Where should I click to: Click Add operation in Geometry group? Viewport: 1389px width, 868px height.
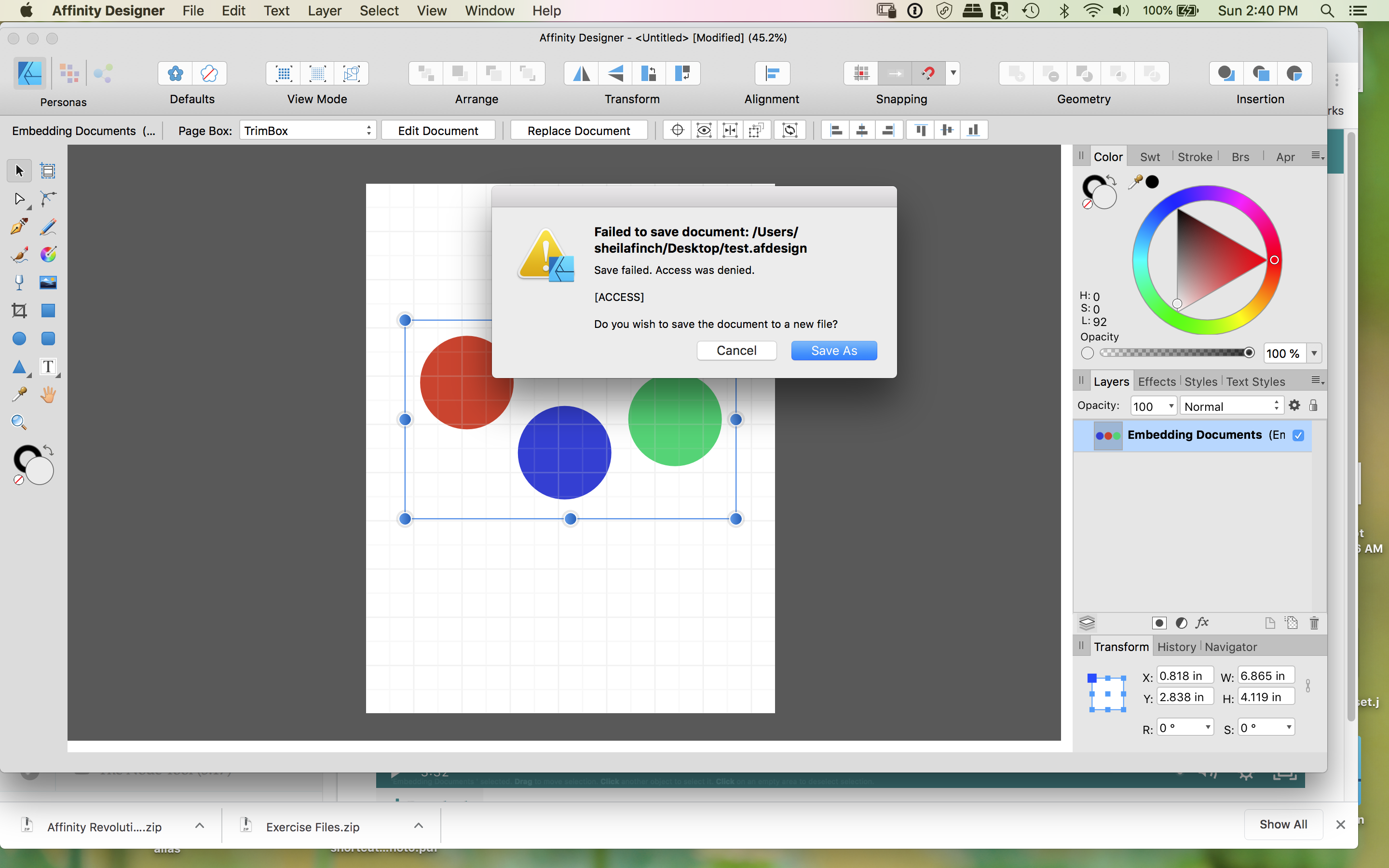coord(1017,73)
